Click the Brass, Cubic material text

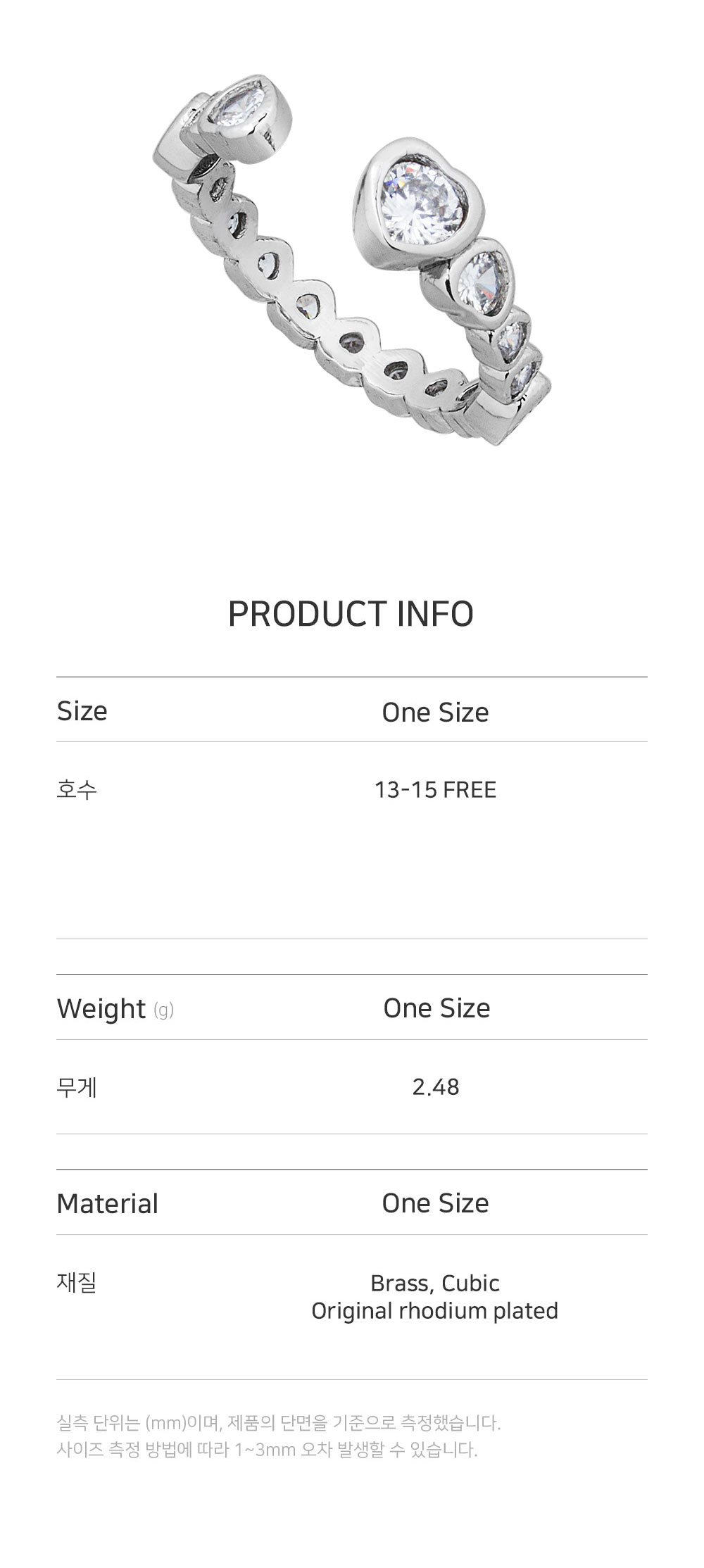click(x=435, y=1283)
